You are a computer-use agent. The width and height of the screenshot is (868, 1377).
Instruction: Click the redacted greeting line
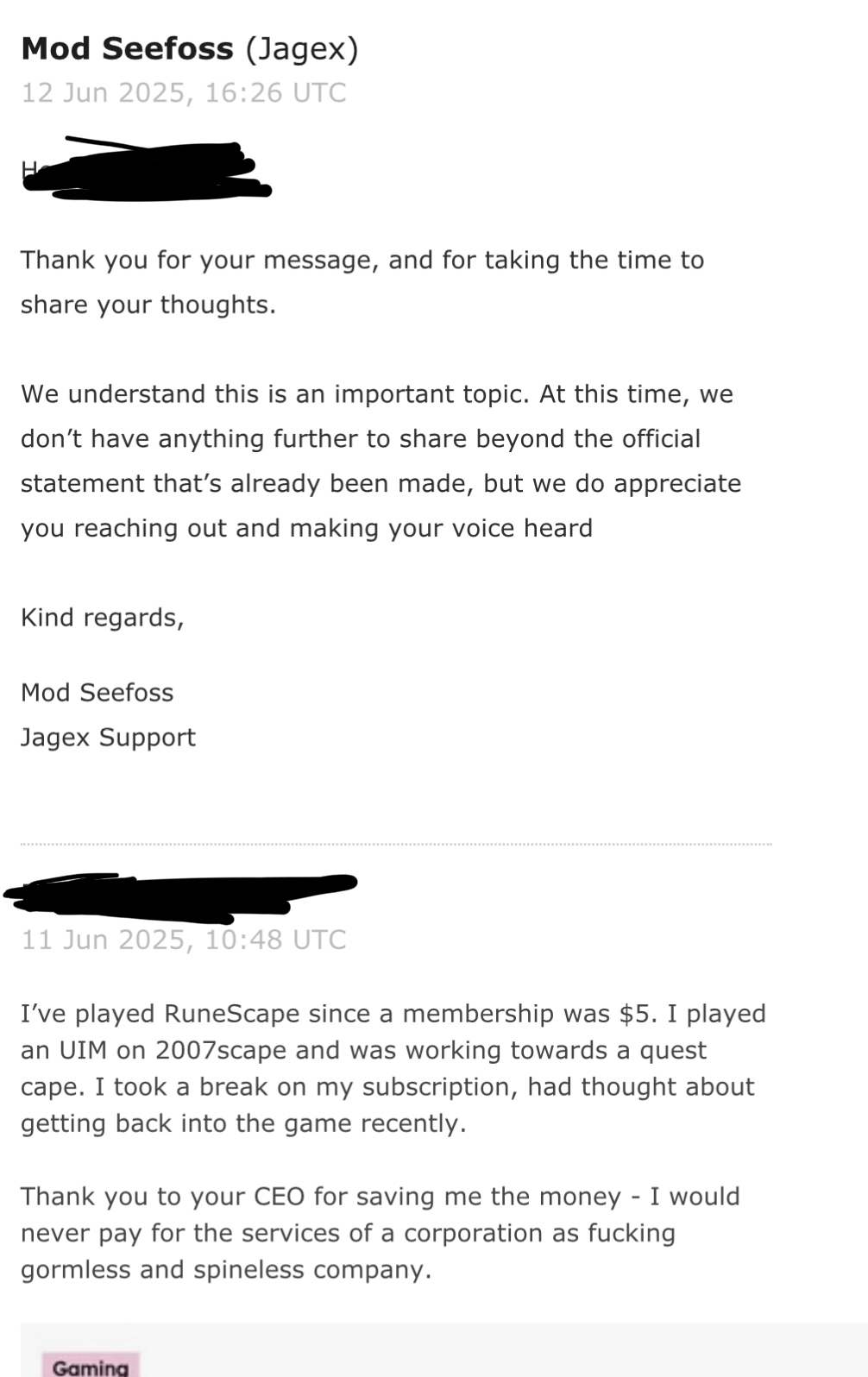[147, 169]
